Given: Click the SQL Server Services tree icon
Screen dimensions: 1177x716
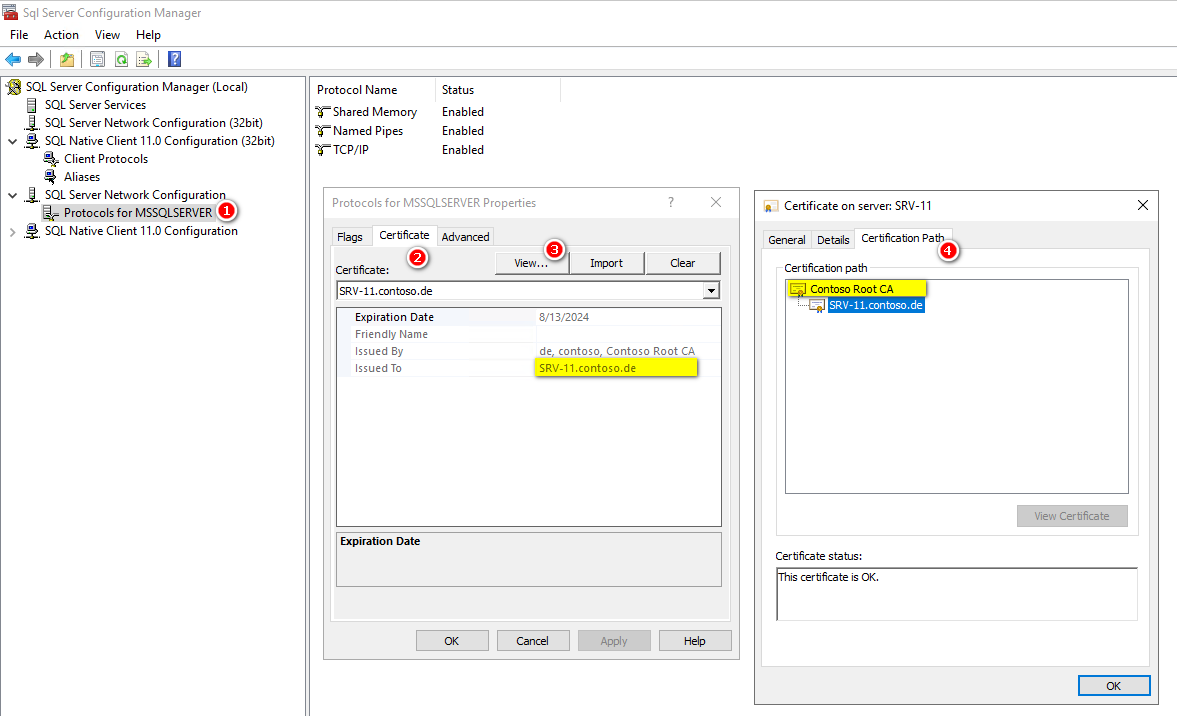Looking at the screenshot, I should (x=32, y=105).
